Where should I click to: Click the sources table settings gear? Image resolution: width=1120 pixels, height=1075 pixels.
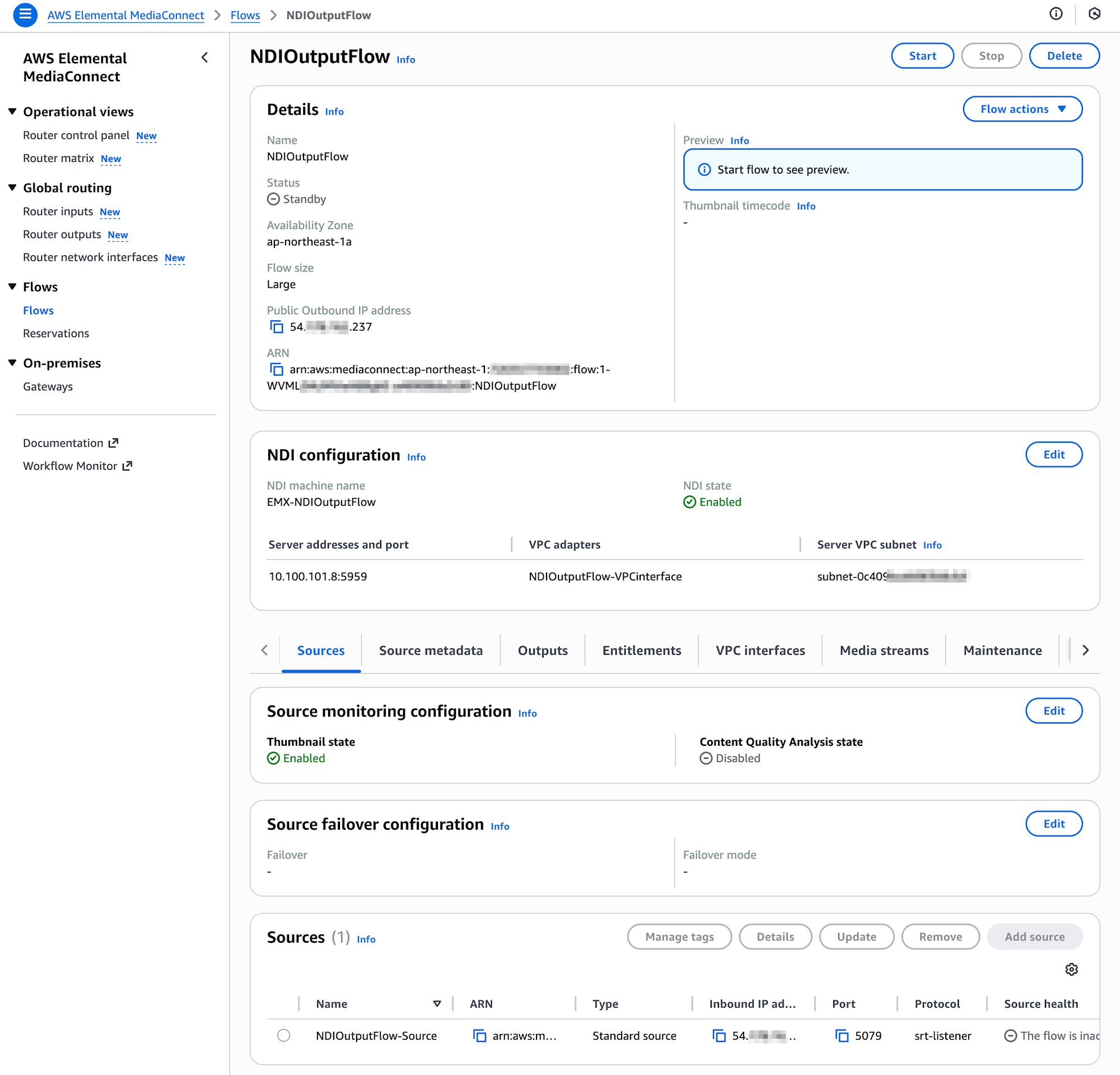[1071, 969]
